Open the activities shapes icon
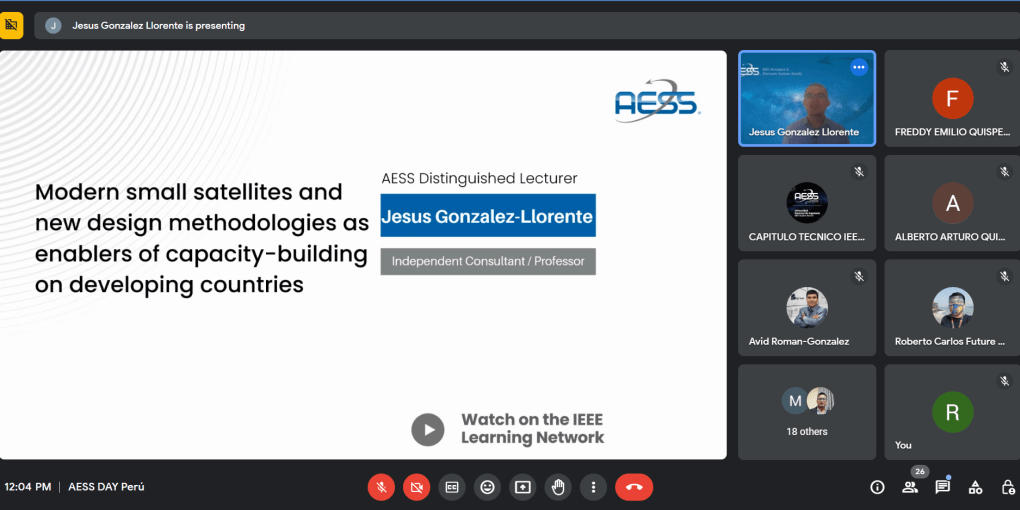Image resolution: width=1020 pixels, height=510 pixels. click(974, 487)
